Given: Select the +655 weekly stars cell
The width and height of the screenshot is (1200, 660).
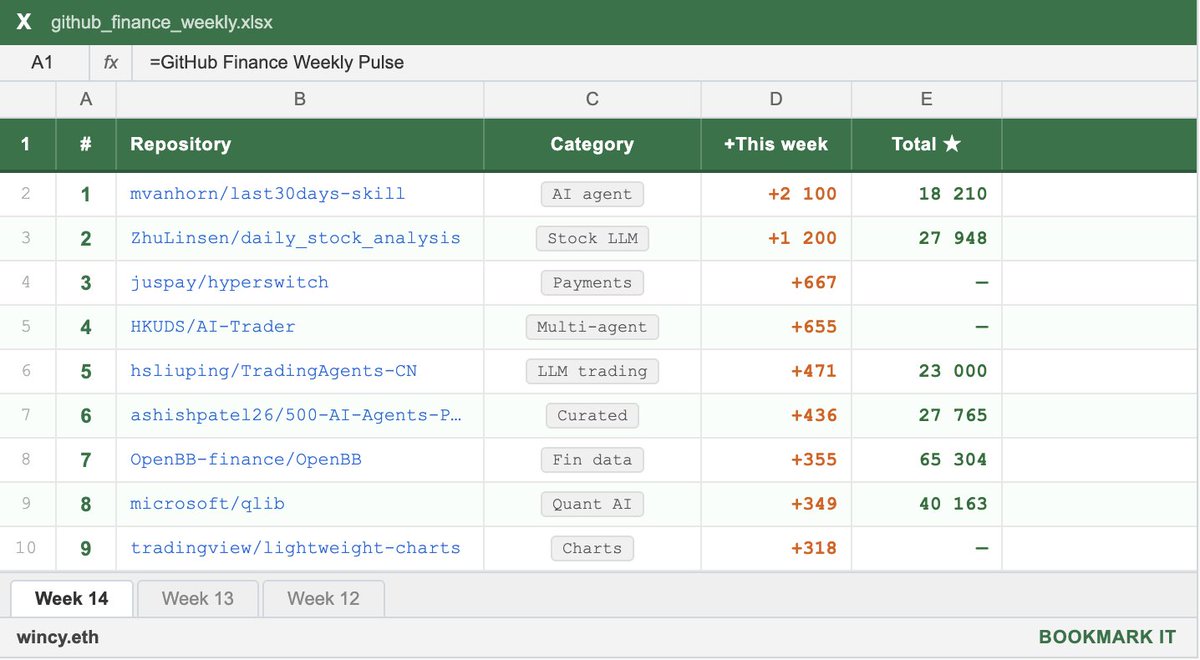Looking at the screenshot, I should click(x=776, y=326).
